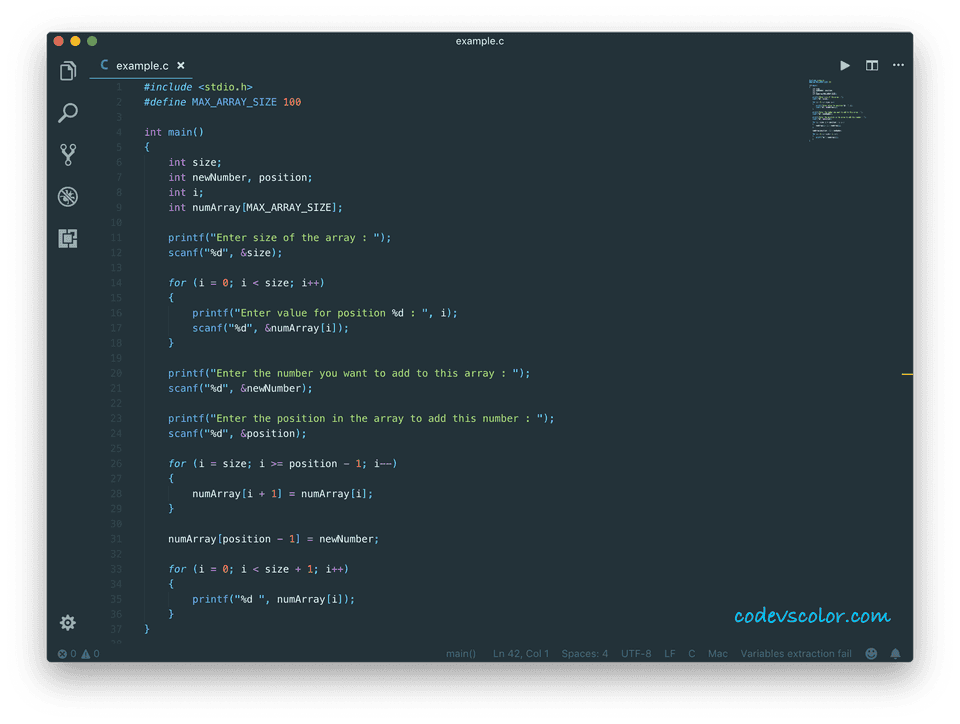
Task: Run the code with the play icon
Action: pos(844,65)
